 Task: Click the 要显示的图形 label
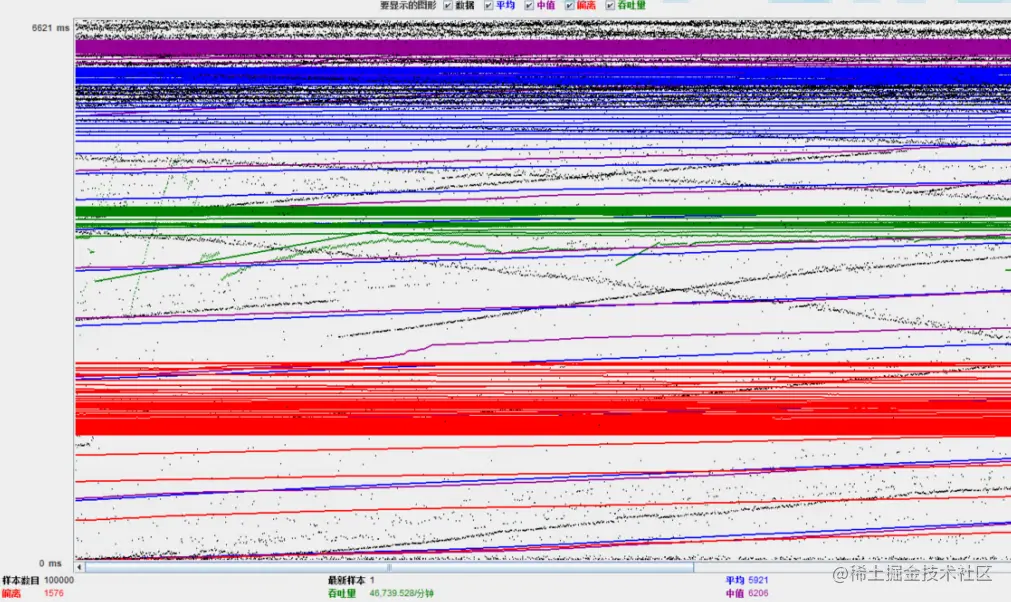tap(408, 5)
